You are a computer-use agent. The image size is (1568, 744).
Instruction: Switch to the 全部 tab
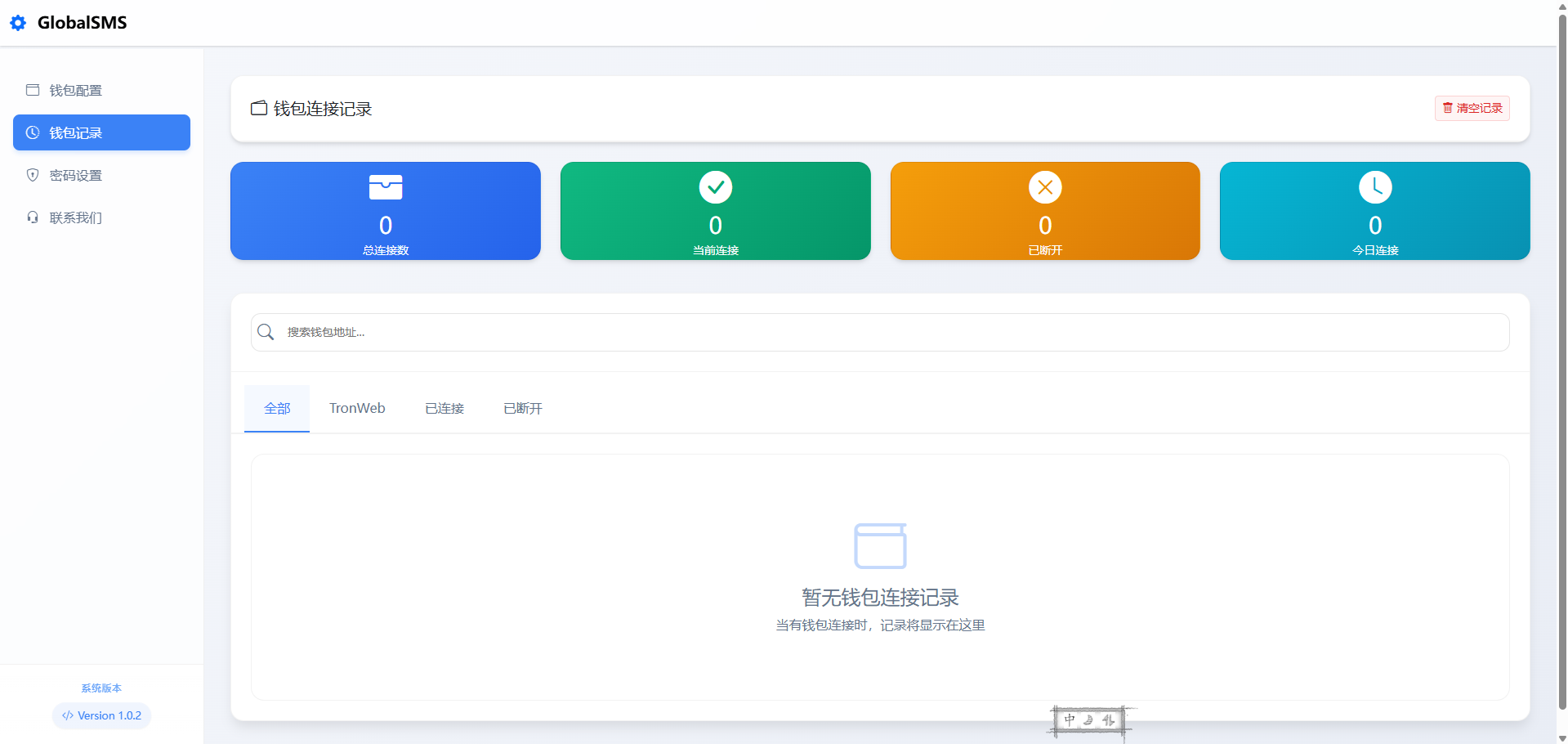[x=277, y=408]
